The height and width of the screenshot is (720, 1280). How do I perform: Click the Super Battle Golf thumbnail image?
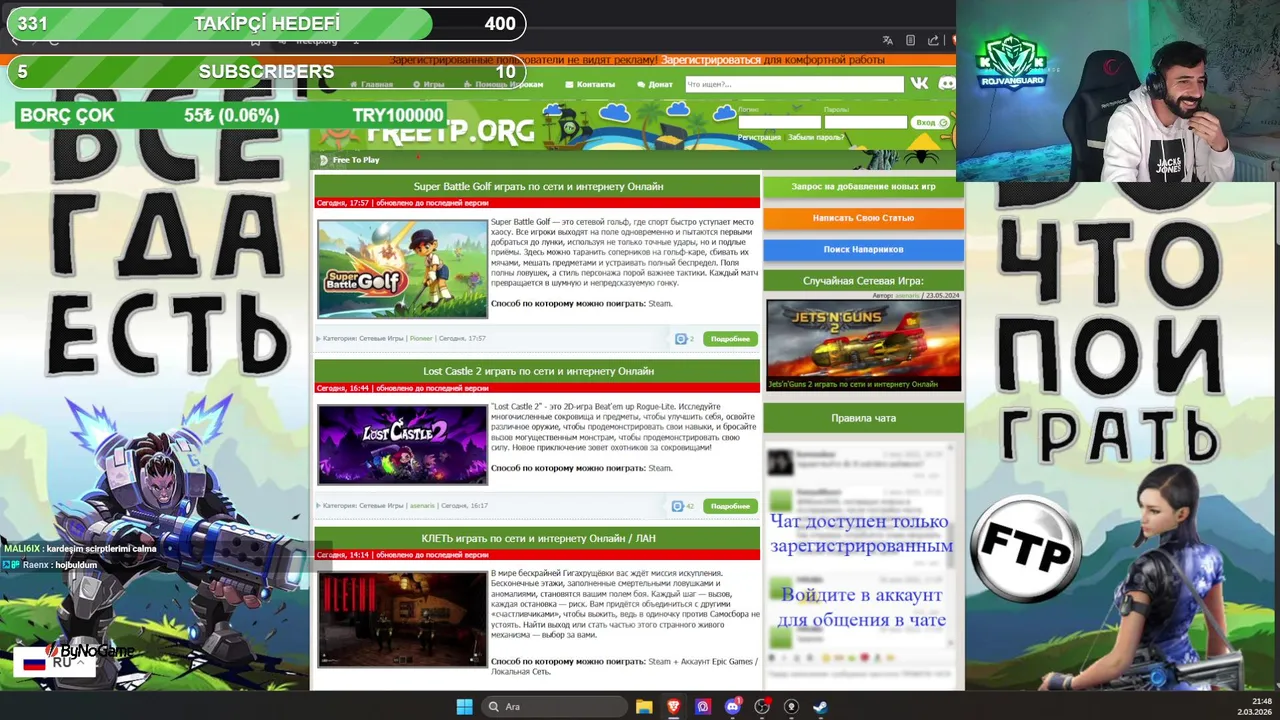(402, 269)
